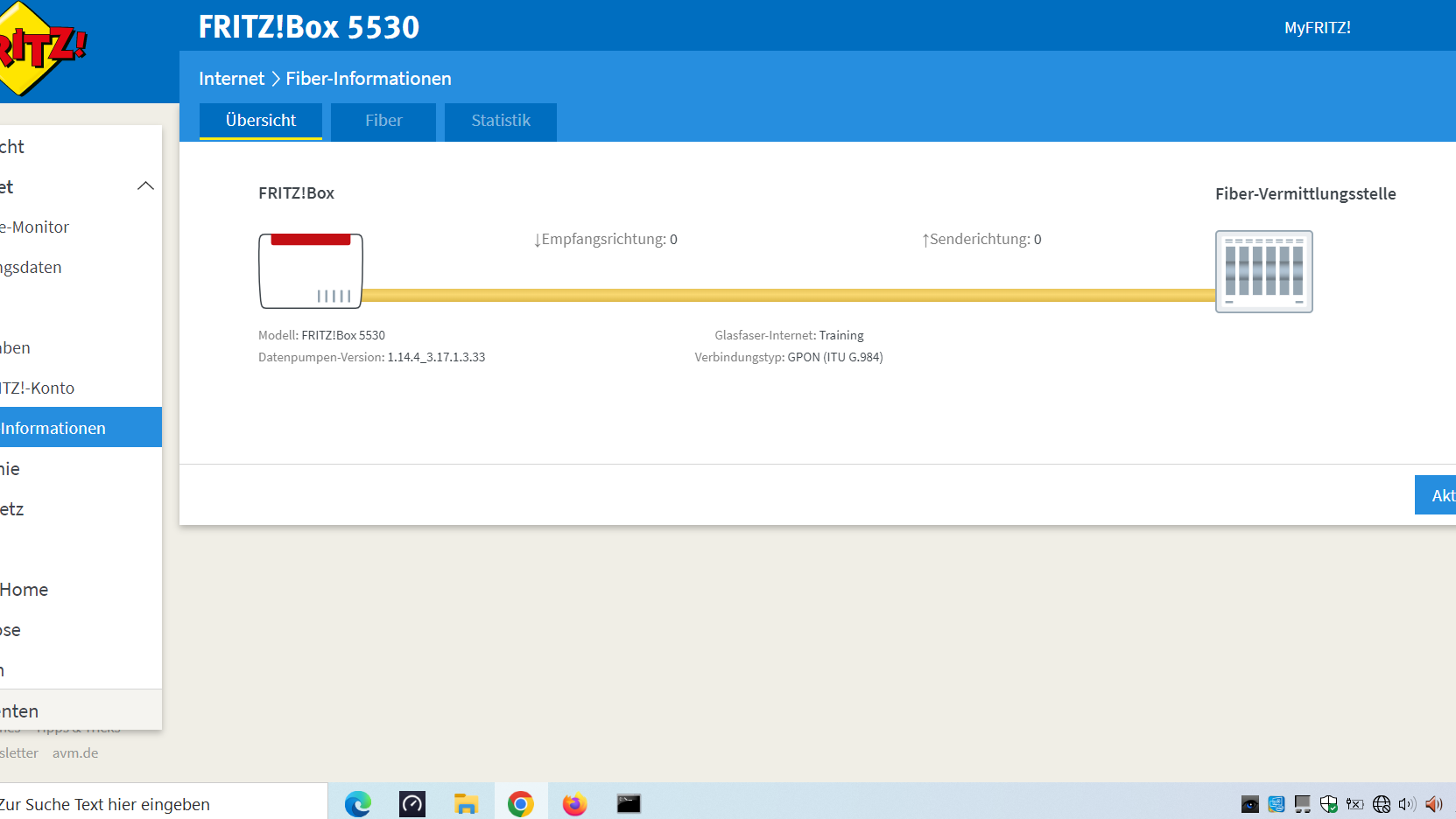Click the network globe icon in system tray
The width and height of the screenshot is (1456, 819).
1382,804
